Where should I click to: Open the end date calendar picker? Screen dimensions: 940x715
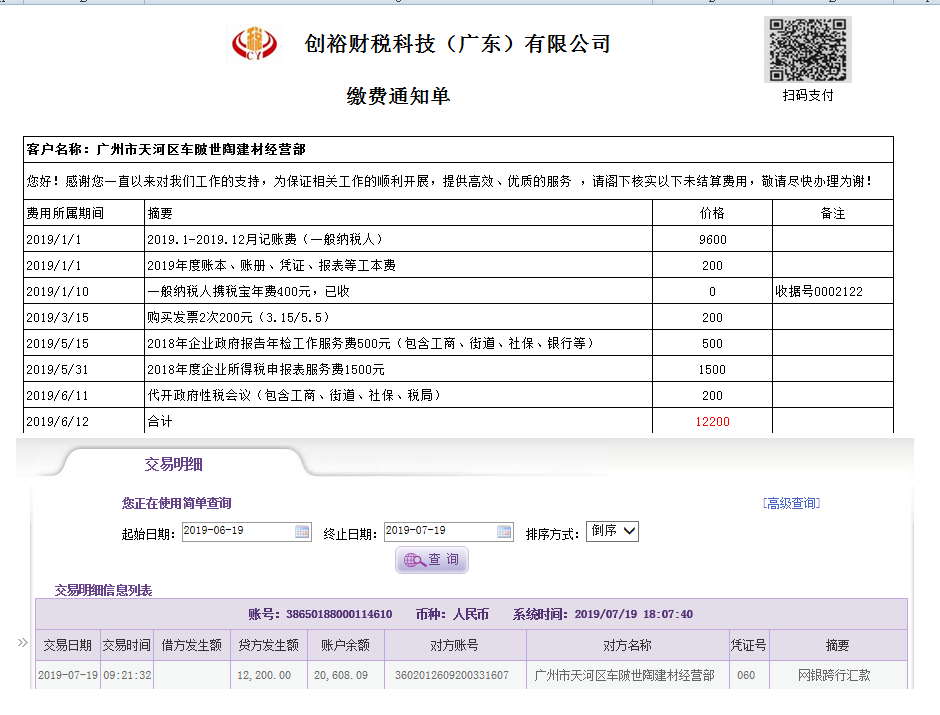click(x=504, y=532)
